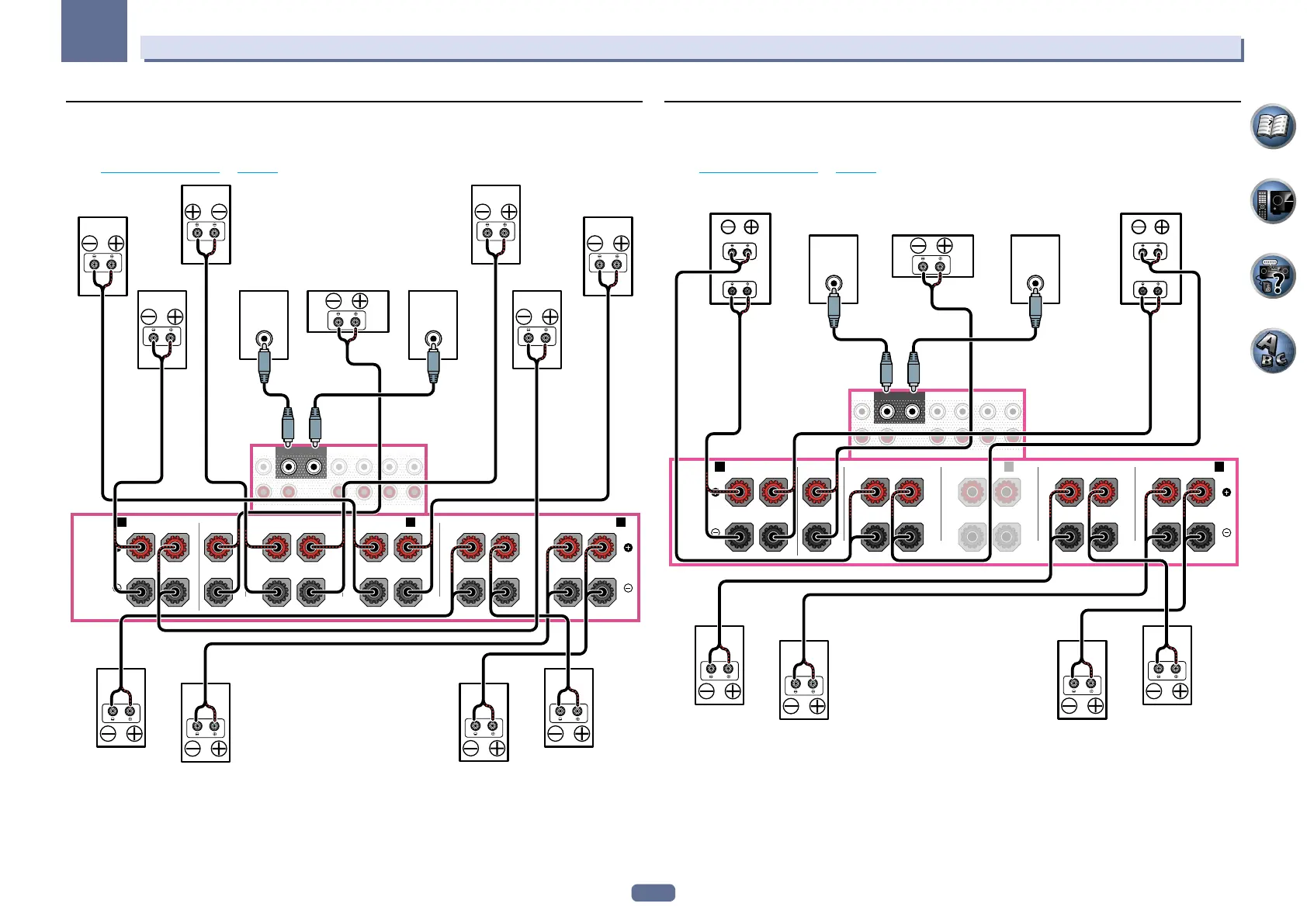
Task: Follow the longer blue link above right diagram
Action: click(758, 170)
